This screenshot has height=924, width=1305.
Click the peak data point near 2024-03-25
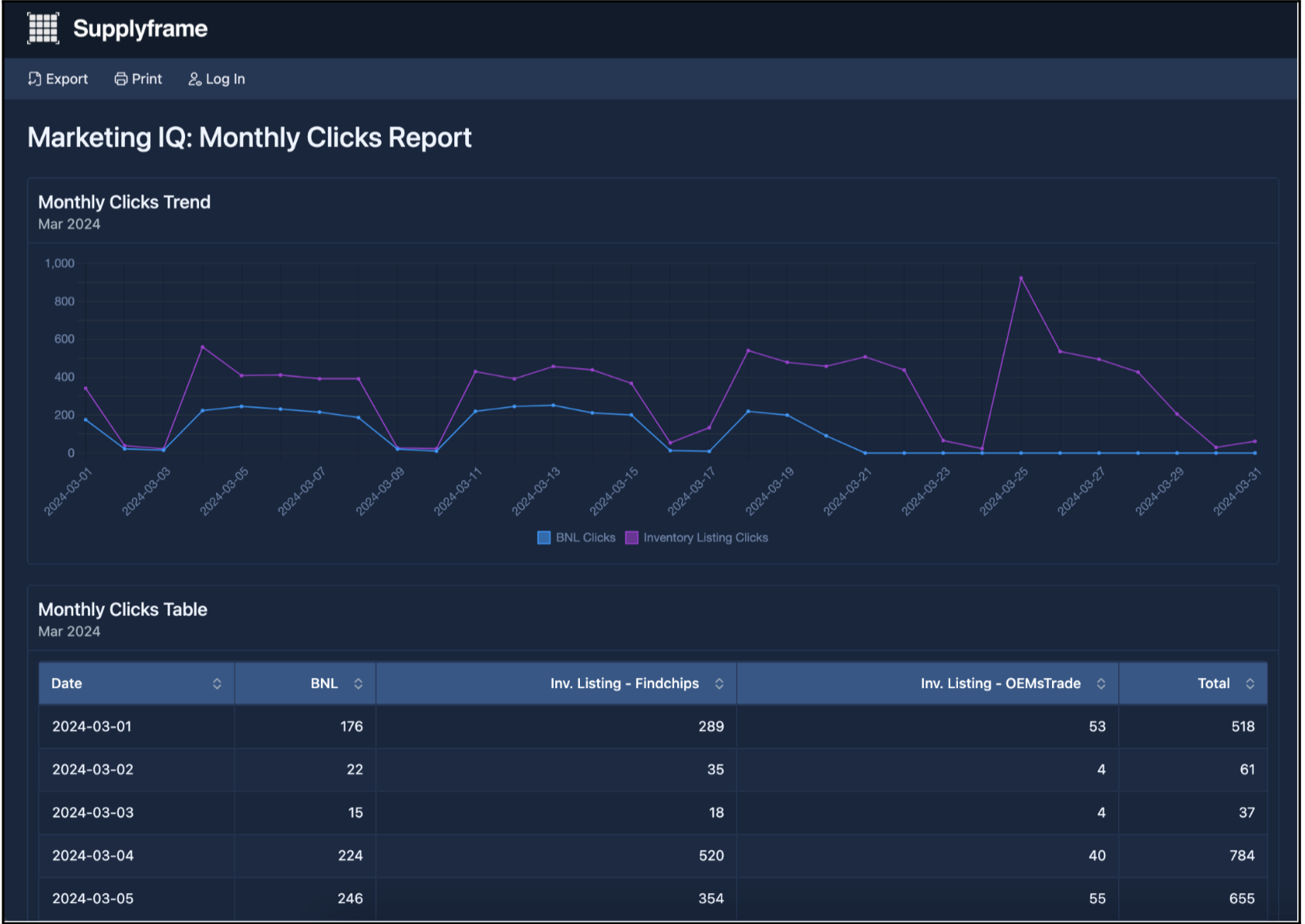click(1020, 278)
